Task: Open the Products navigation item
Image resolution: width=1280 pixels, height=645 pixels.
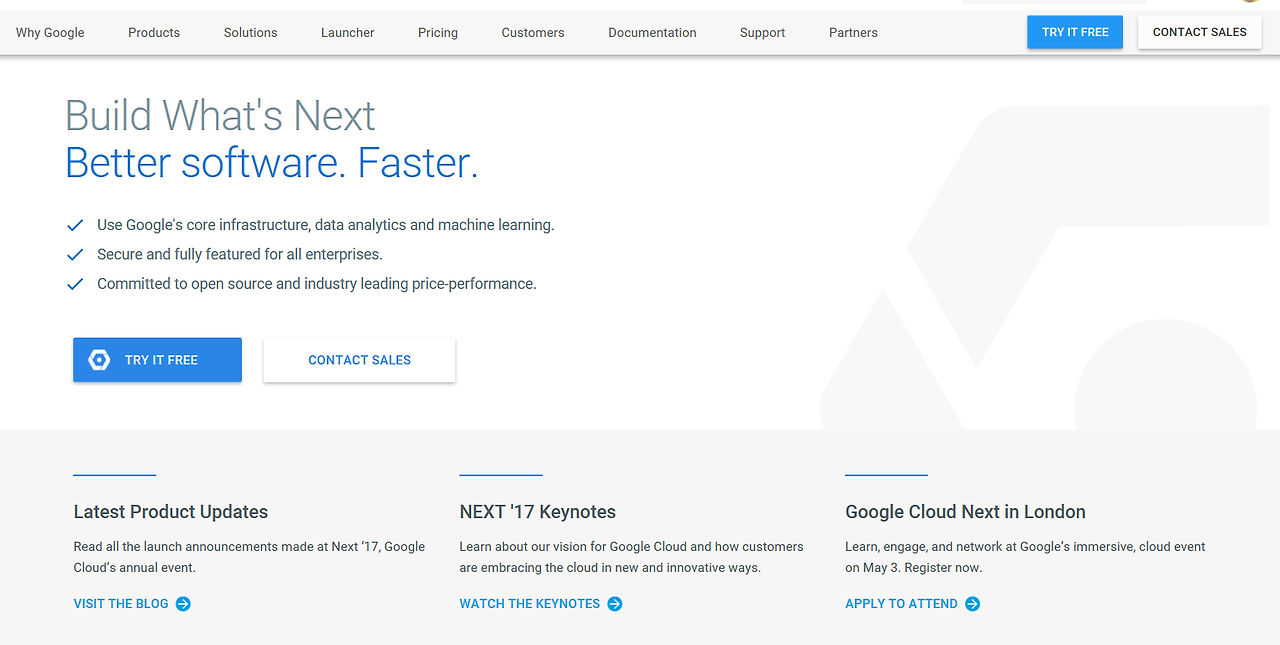Action: point(154,33)
